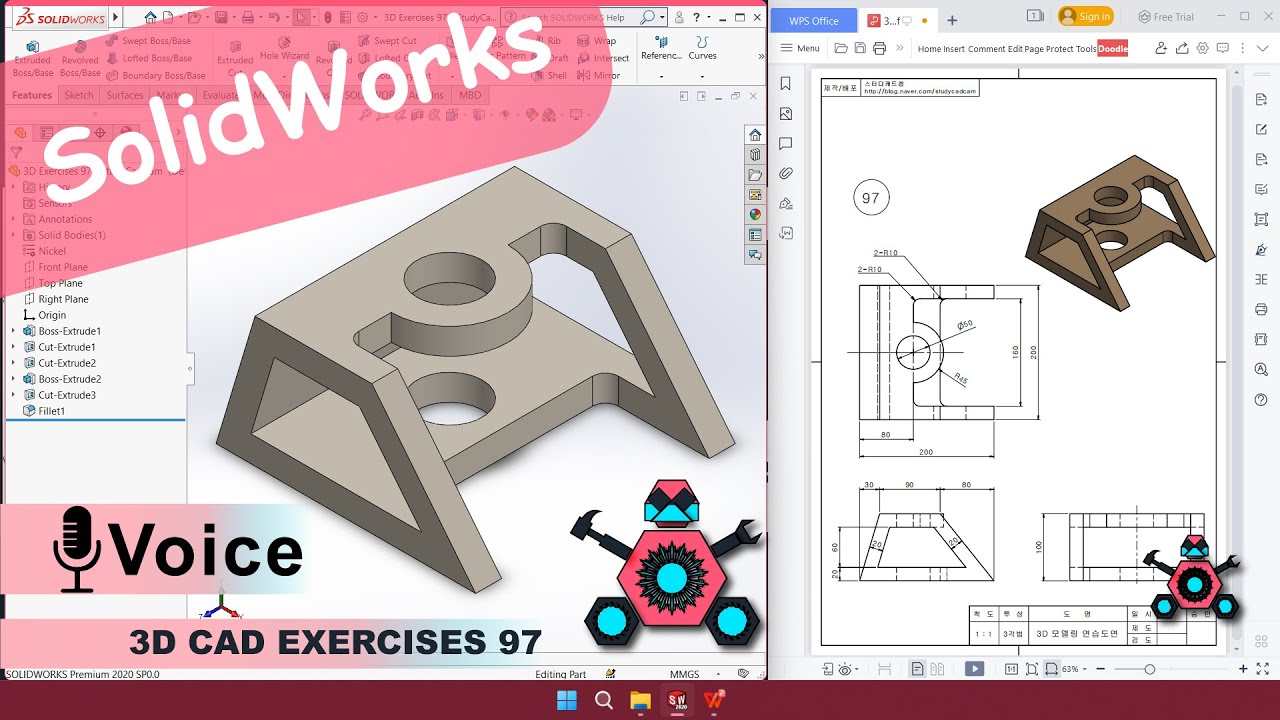The height and width of the screenshot is (720, 1280).
Task: Select the Swept Boss/Base tool
Action: [148, 41]
